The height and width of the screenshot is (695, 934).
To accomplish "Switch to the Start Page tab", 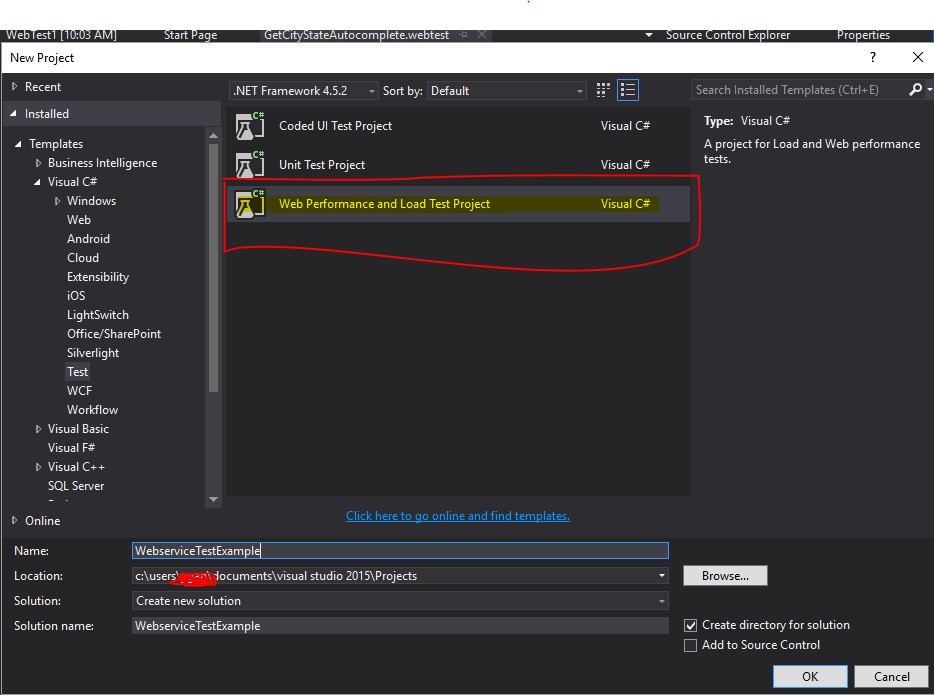I will point(190,34).
